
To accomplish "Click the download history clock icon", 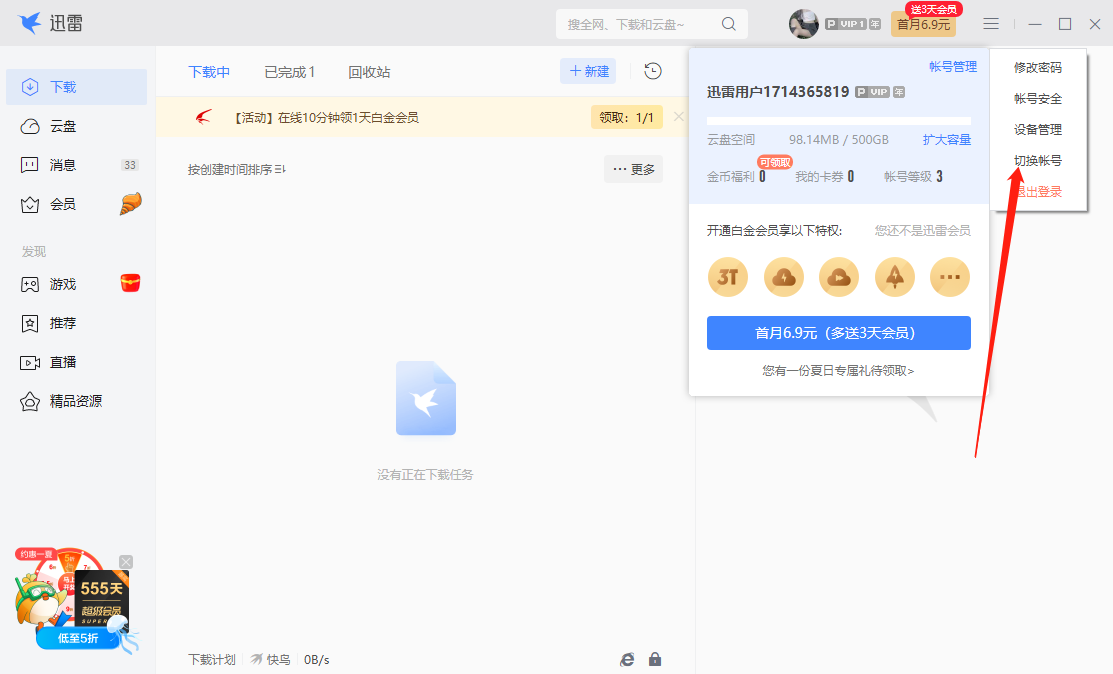I will 651,71.
